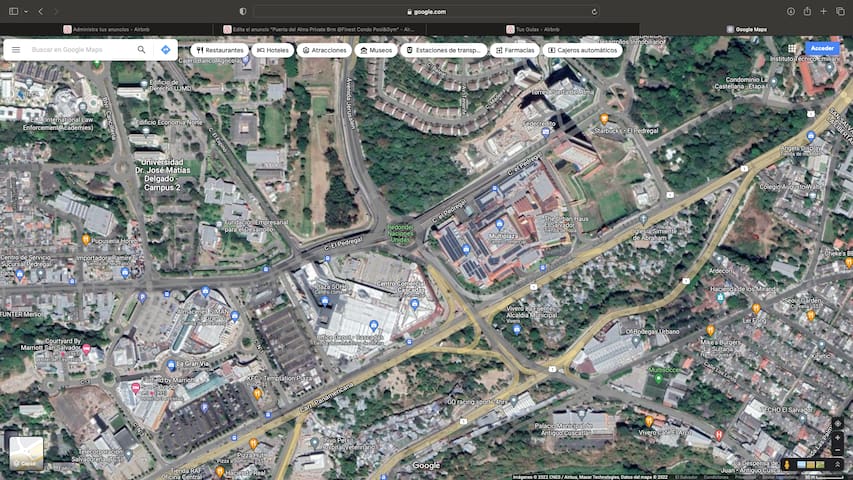Screen dimensions: 853x480
Task: Show Farmacias on the map
Action: tap(514, 49)
